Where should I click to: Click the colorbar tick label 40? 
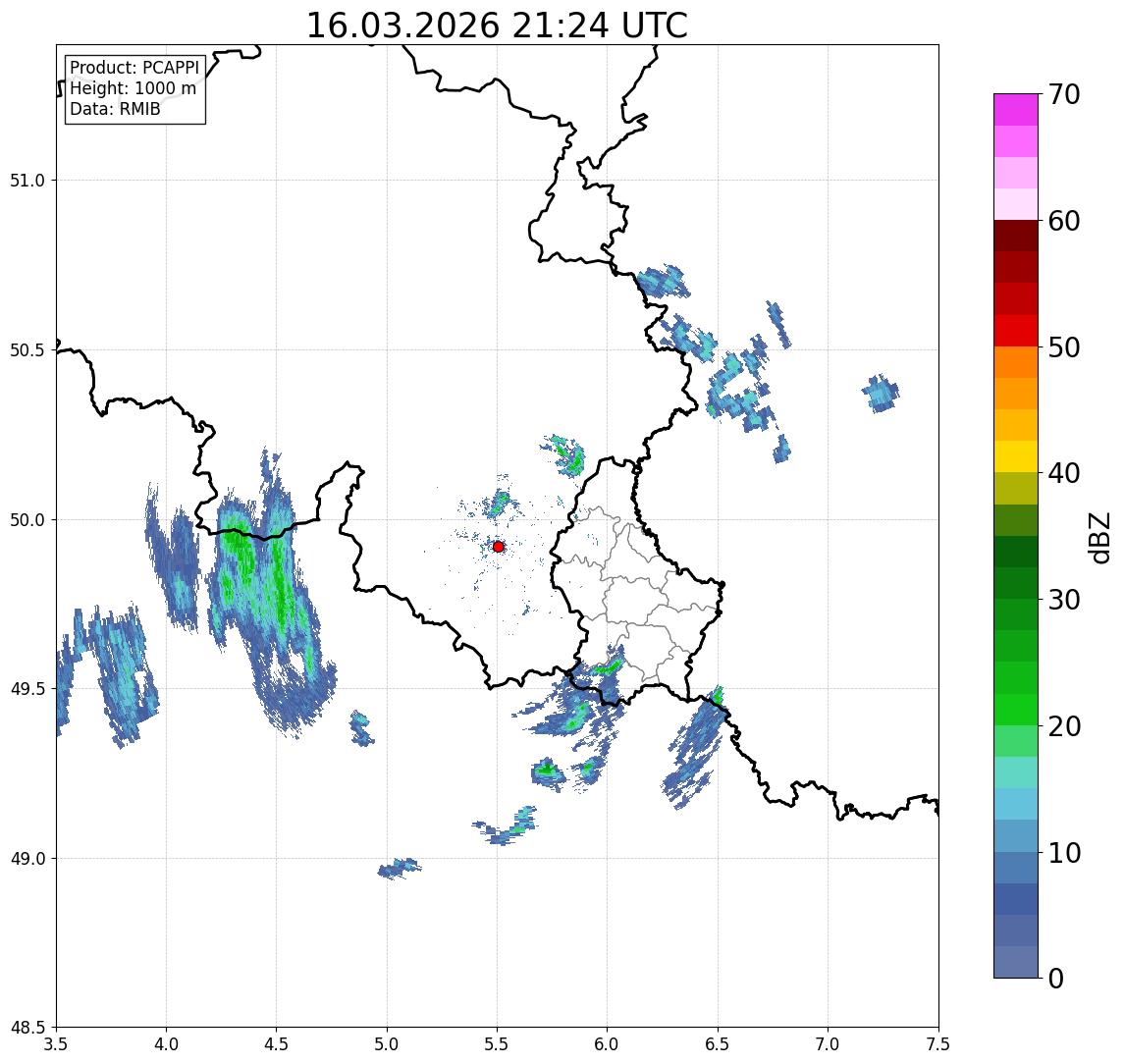click(1064, 473)
